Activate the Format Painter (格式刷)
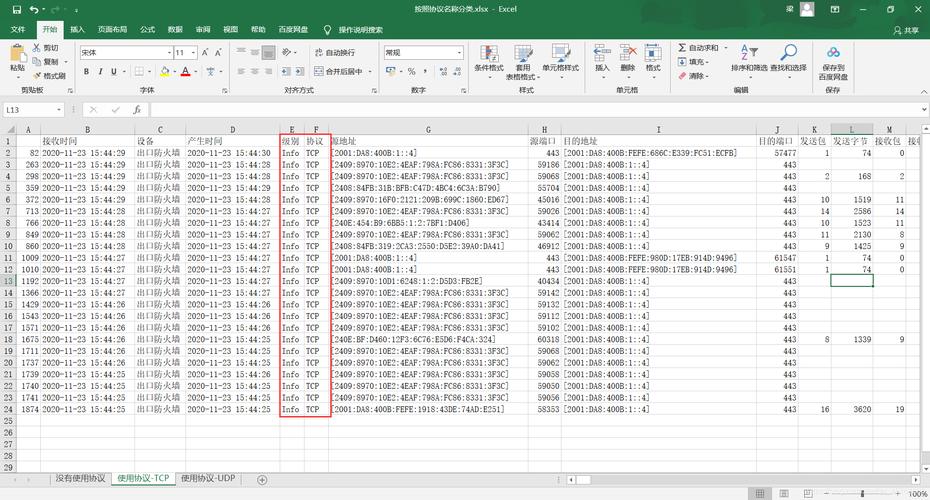The image size is (930, 500). (x=49, y=75)
